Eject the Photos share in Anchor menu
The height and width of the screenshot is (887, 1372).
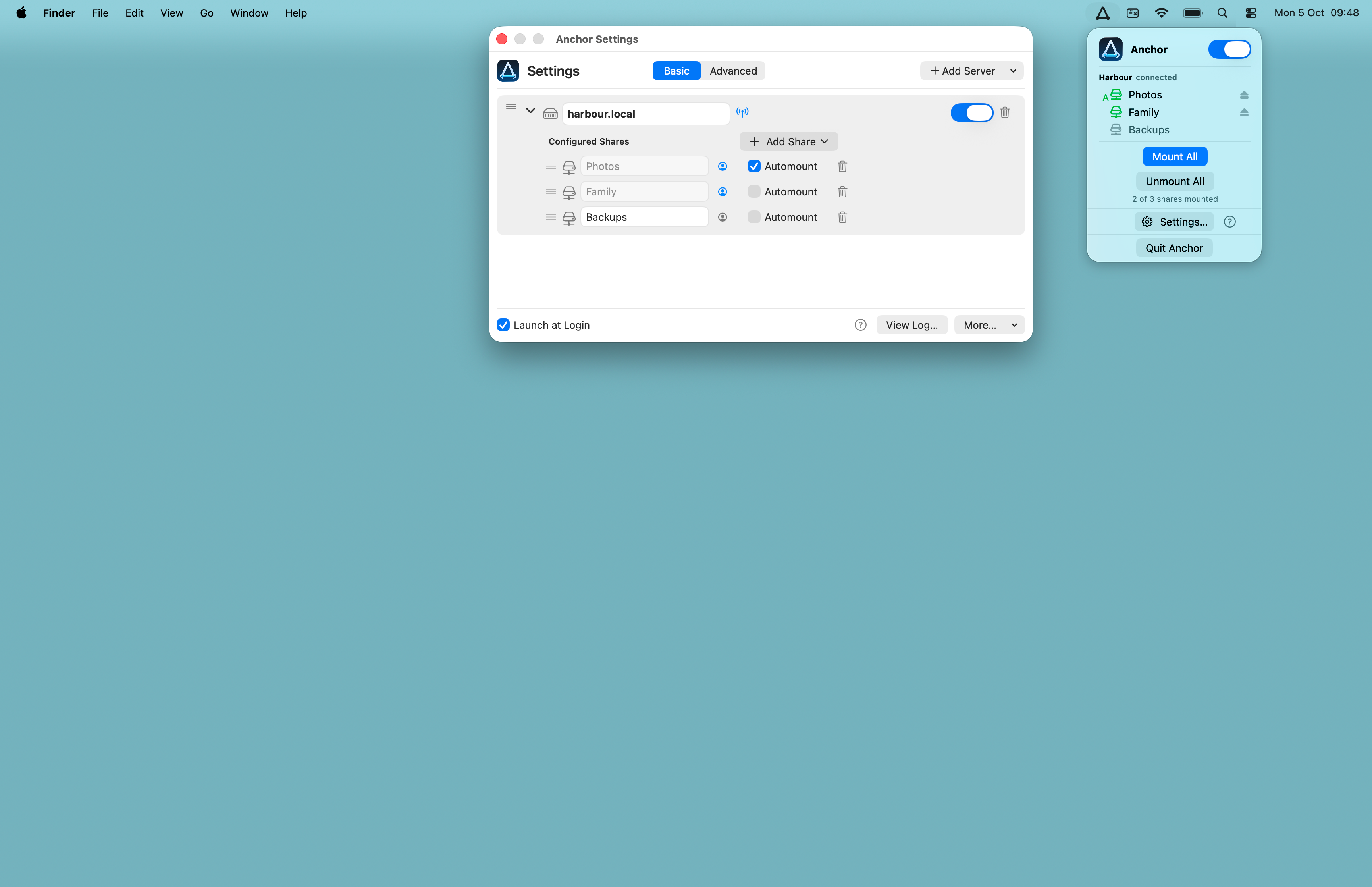[1244, 94]
